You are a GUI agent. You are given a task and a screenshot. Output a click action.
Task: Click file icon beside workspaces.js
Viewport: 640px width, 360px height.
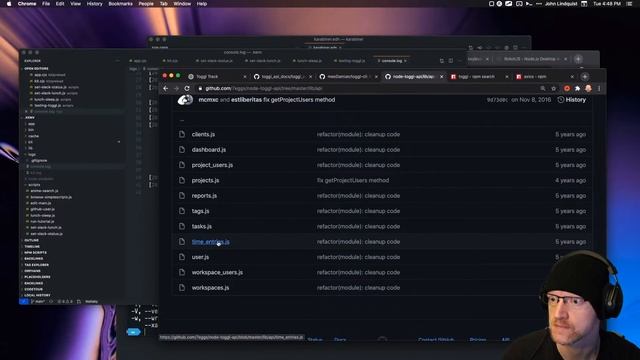click(x=182, y=288)
